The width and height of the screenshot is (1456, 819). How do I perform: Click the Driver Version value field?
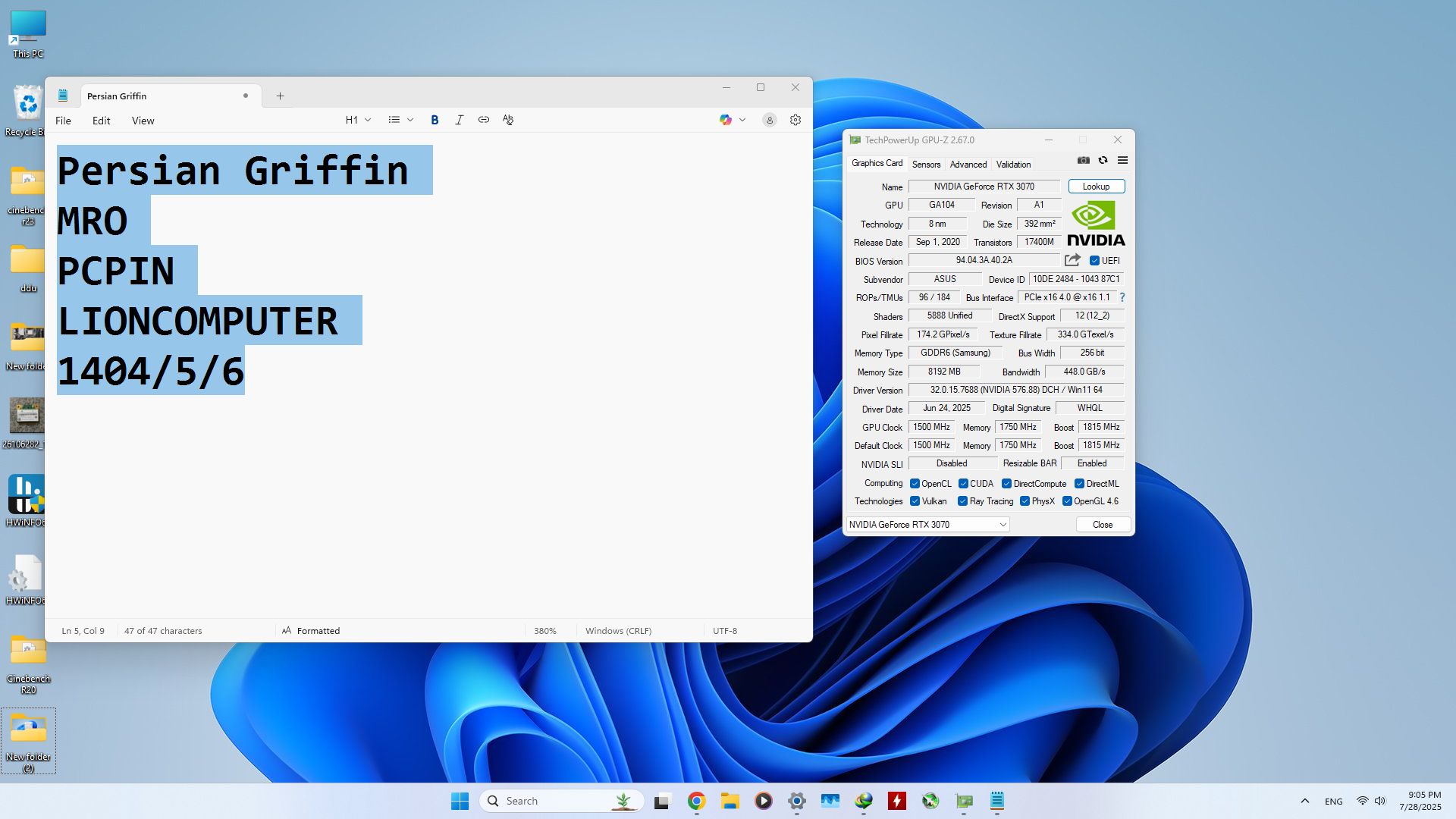1016,390
